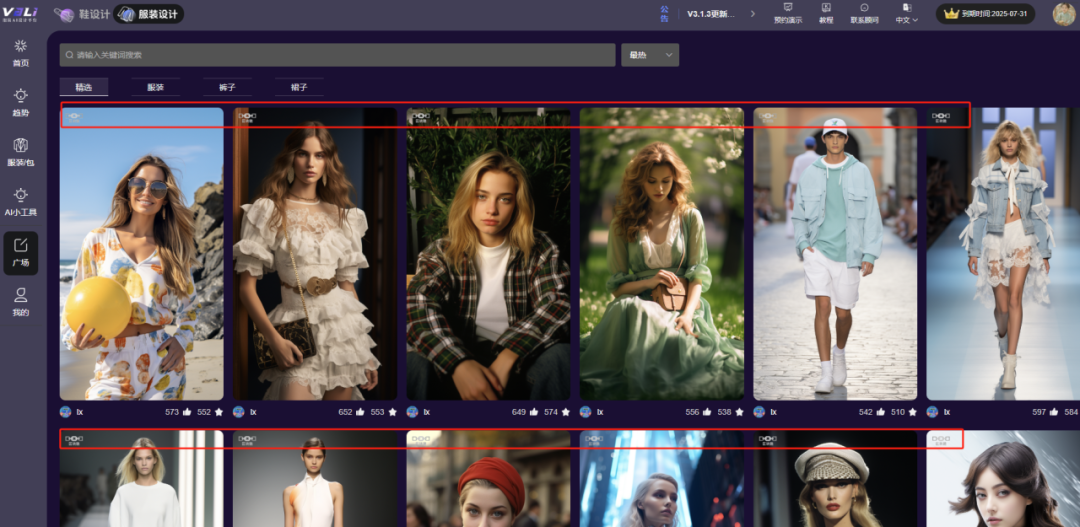Open 联系顾问 contact advisor
This screenshot has height=527, width=1080.
(x=864, y=14)
